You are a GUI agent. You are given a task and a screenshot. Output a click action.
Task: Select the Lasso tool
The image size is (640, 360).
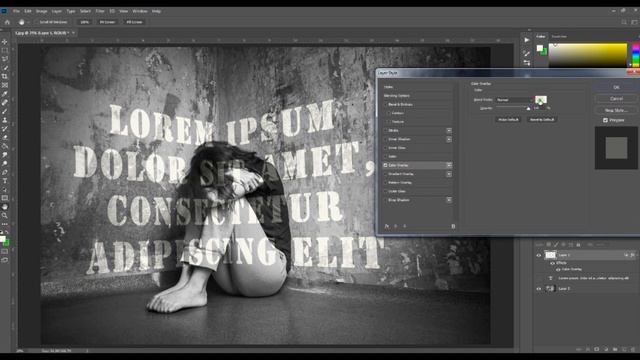click(x=5, y=59)
